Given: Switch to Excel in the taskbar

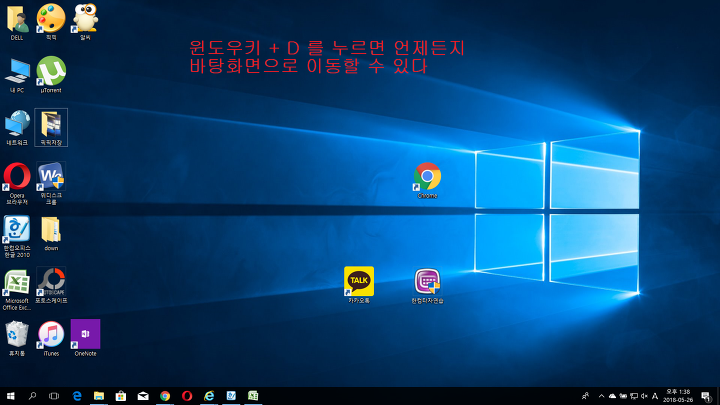Looking at the screenshot, I should click(x=253, y=396).
